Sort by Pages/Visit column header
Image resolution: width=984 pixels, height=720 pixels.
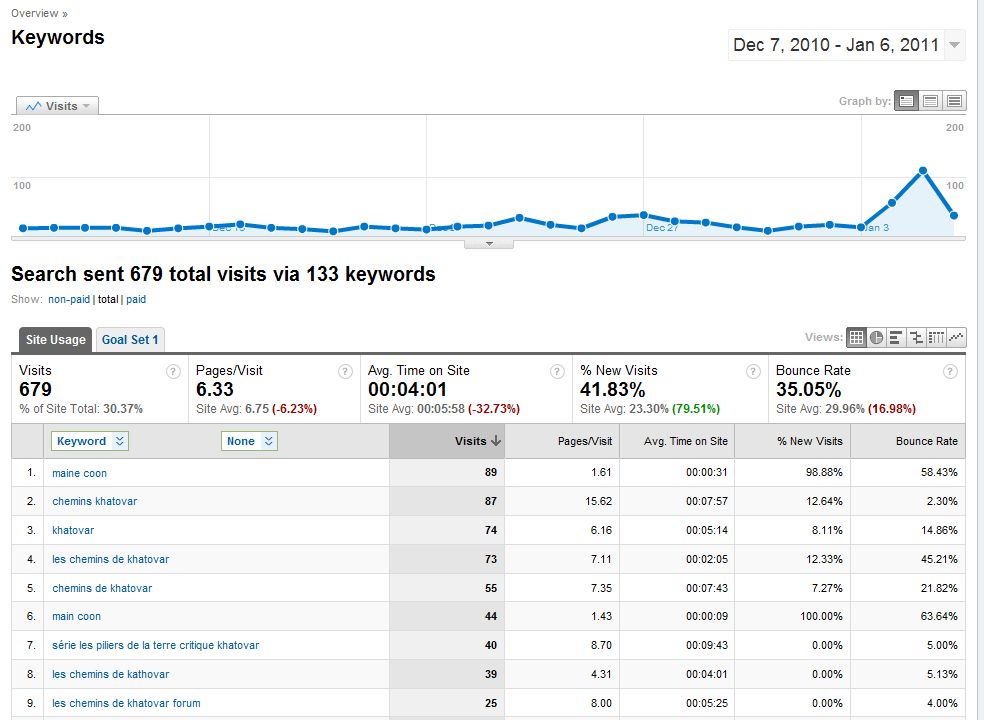click(584, 441)
